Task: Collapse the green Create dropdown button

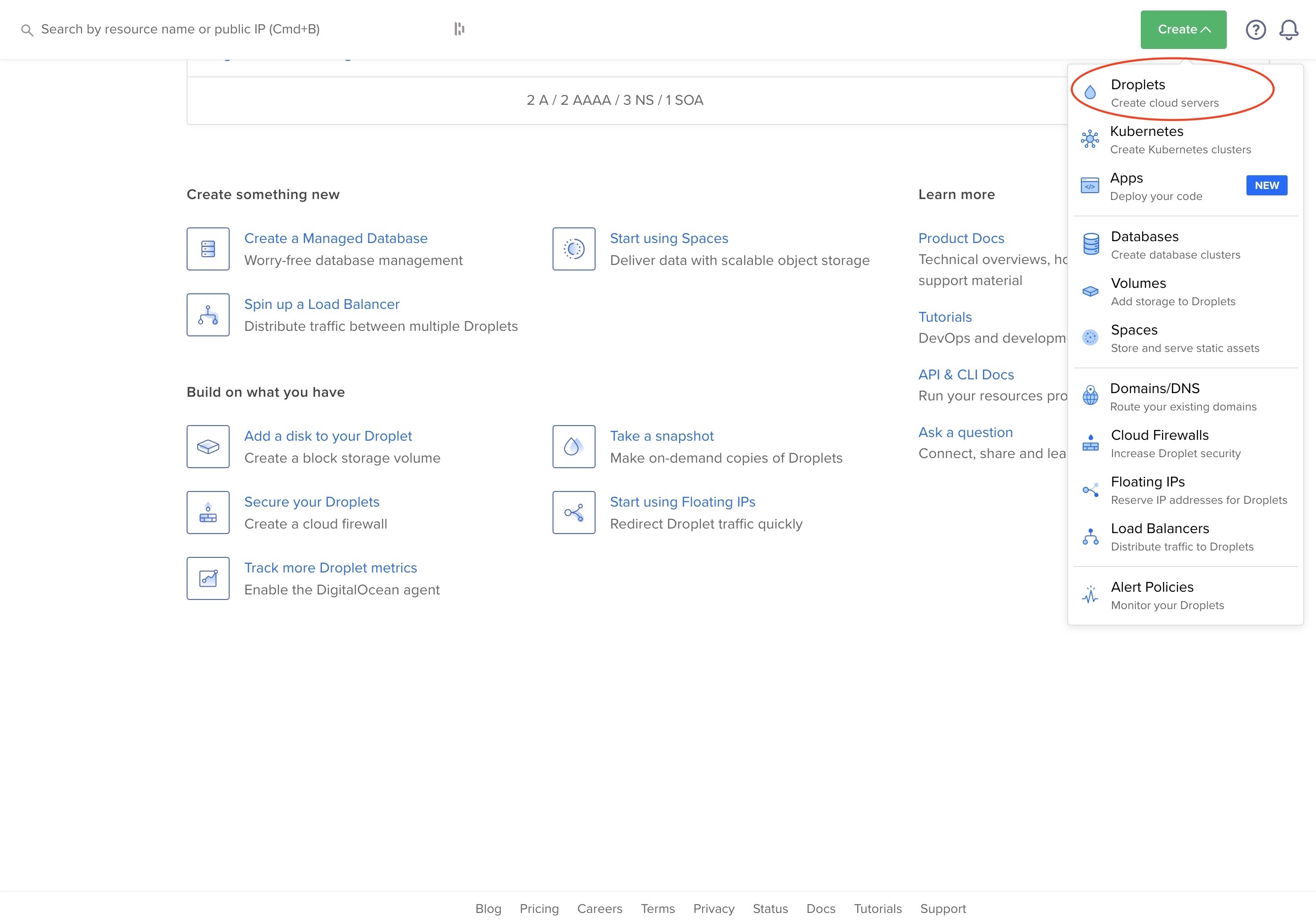Action: point(1183,29)
